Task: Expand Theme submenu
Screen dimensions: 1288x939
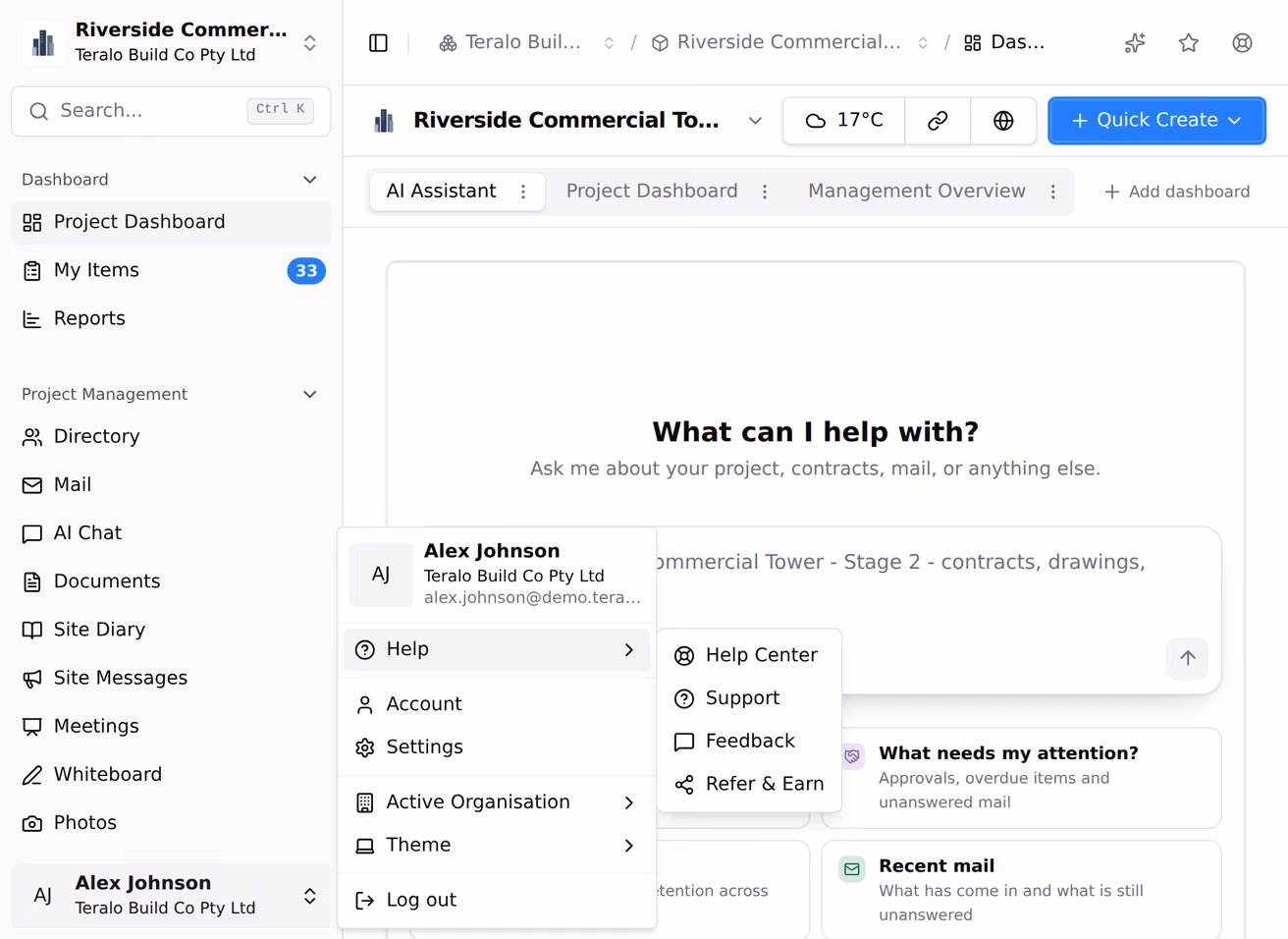Action: click(497, 845)
